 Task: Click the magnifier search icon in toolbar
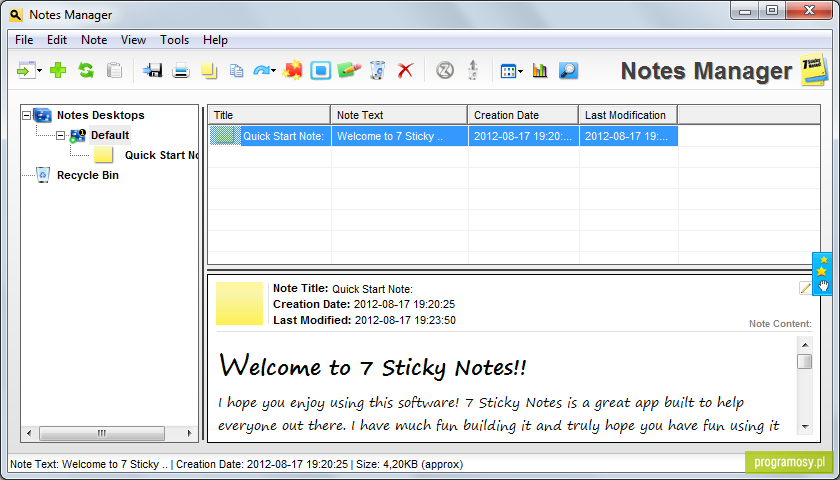coord(568,70)
